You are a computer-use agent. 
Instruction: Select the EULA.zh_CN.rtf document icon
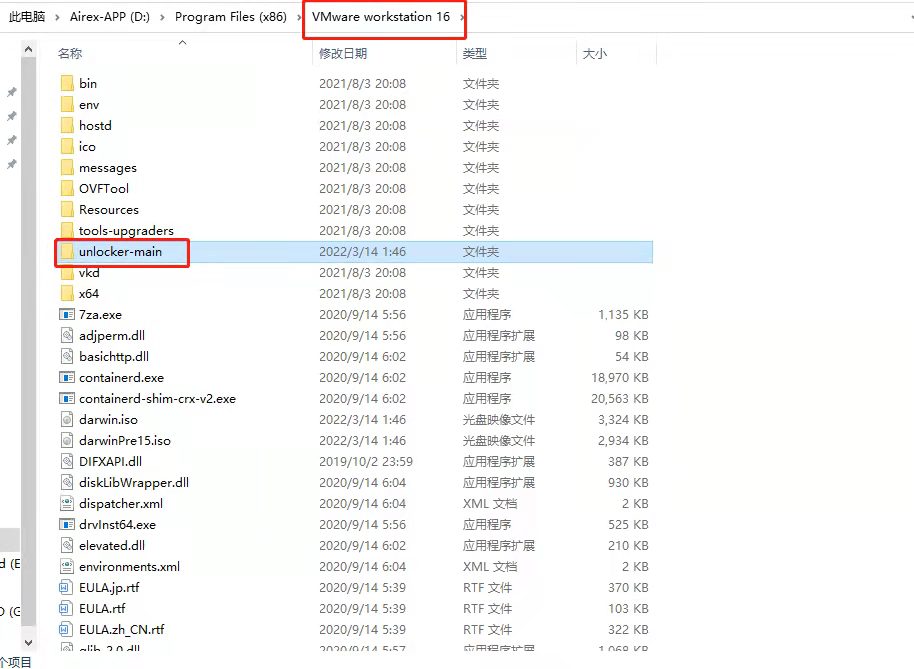click(67, 629)
